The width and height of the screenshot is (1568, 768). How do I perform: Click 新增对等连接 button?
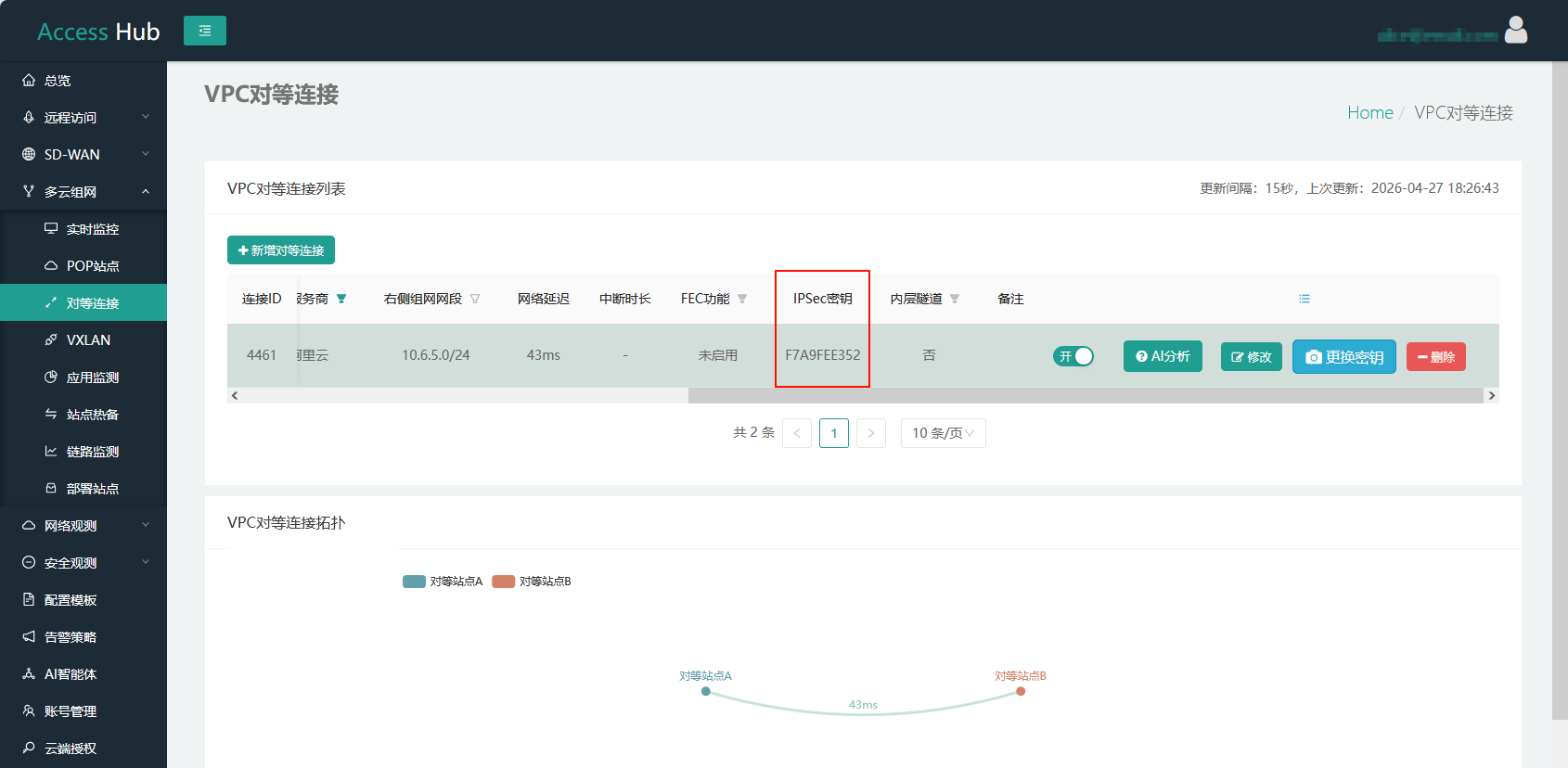(281, 250)
